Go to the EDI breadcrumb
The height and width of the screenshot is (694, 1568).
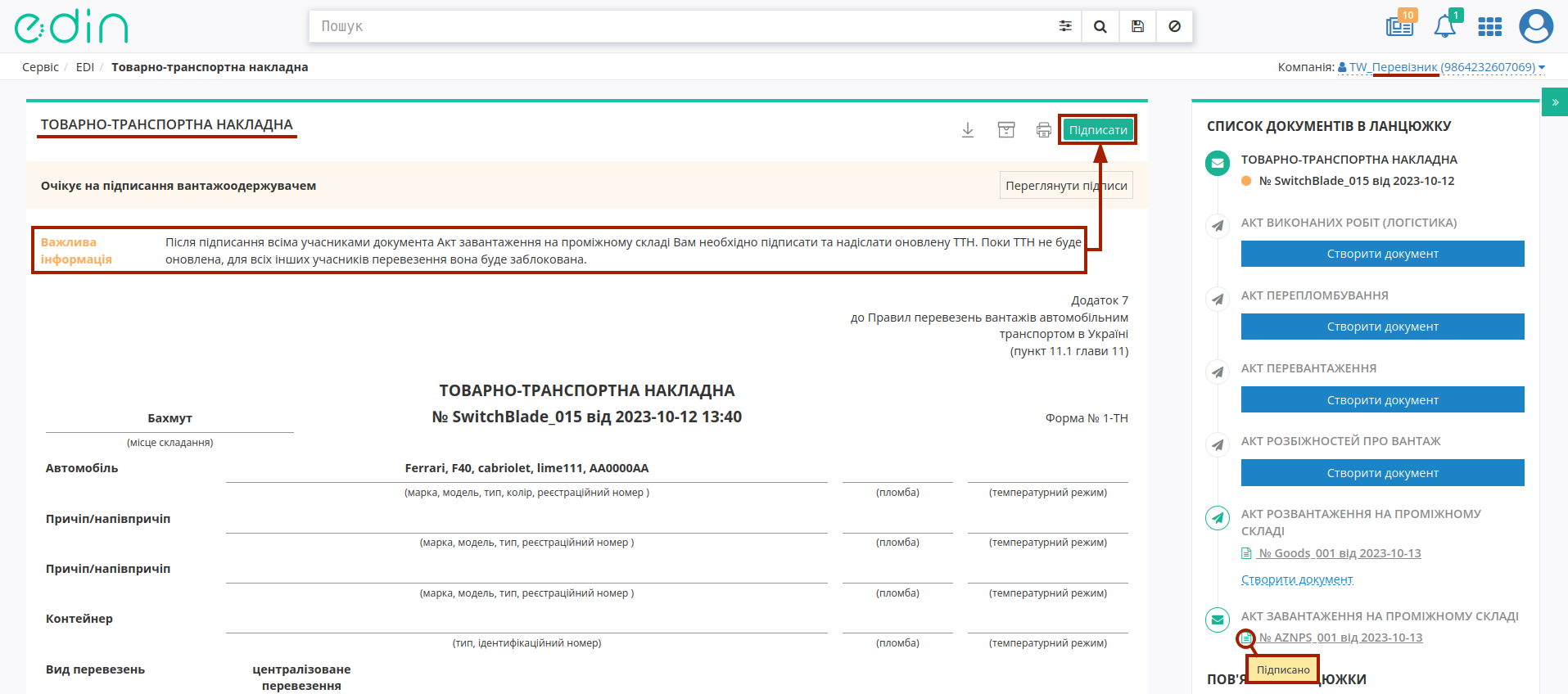tap(85, 67)
